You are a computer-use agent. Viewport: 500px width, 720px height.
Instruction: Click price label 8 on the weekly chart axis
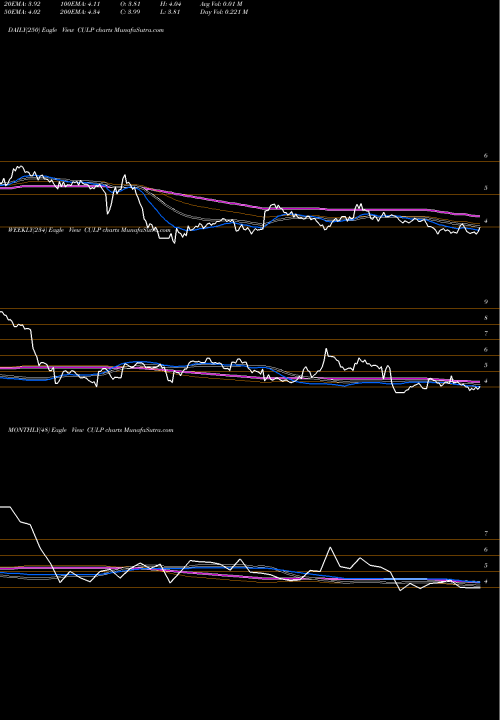point(486,318)
